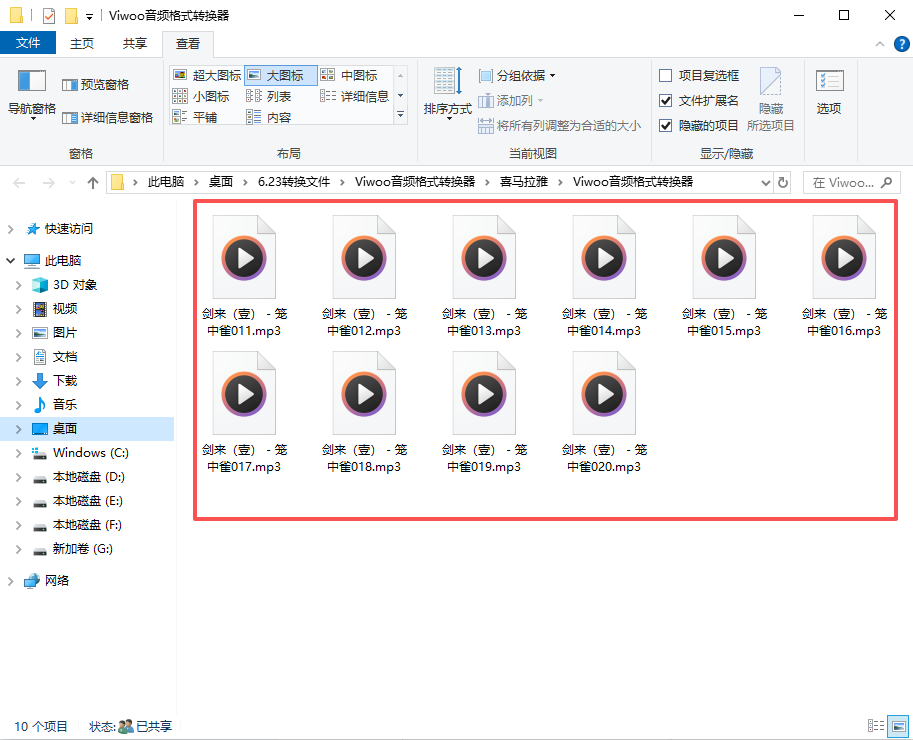Open address bar history dropdown

[765, 183]
